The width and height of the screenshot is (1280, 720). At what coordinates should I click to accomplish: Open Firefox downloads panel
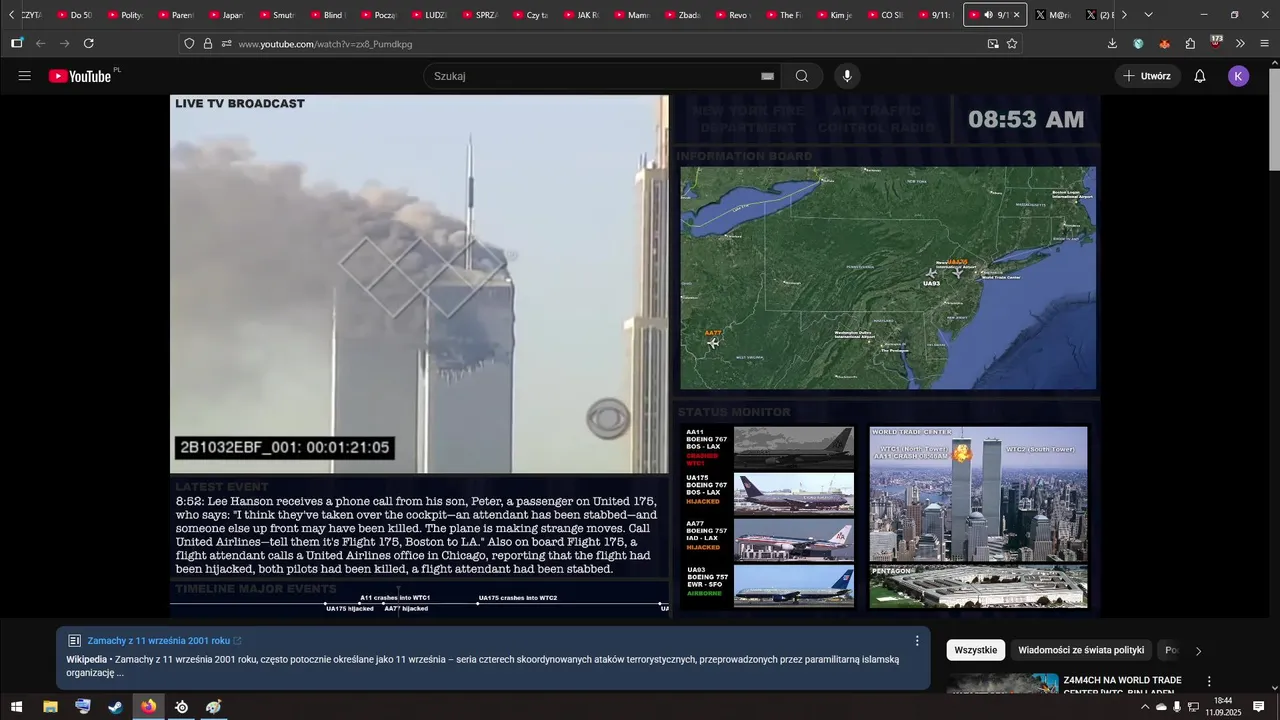(x=1112, y=44)
